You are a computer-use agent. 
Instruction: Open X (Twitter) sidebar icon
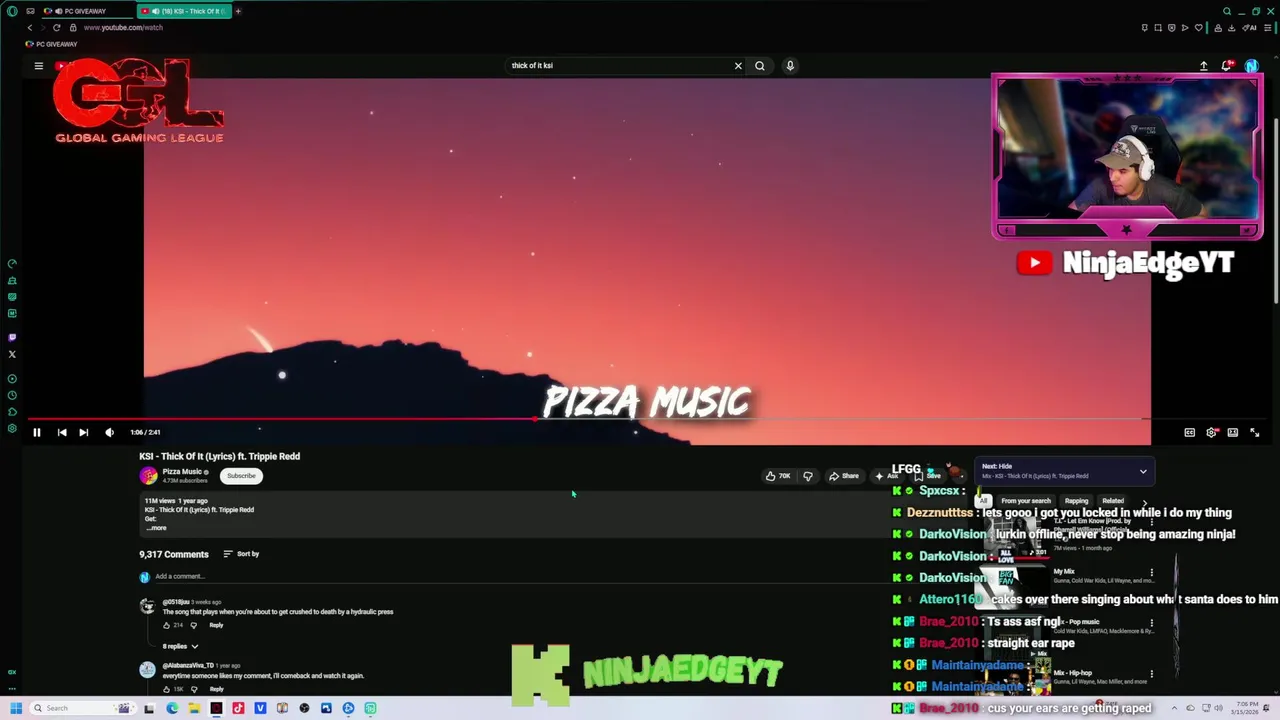click(12, 355)
